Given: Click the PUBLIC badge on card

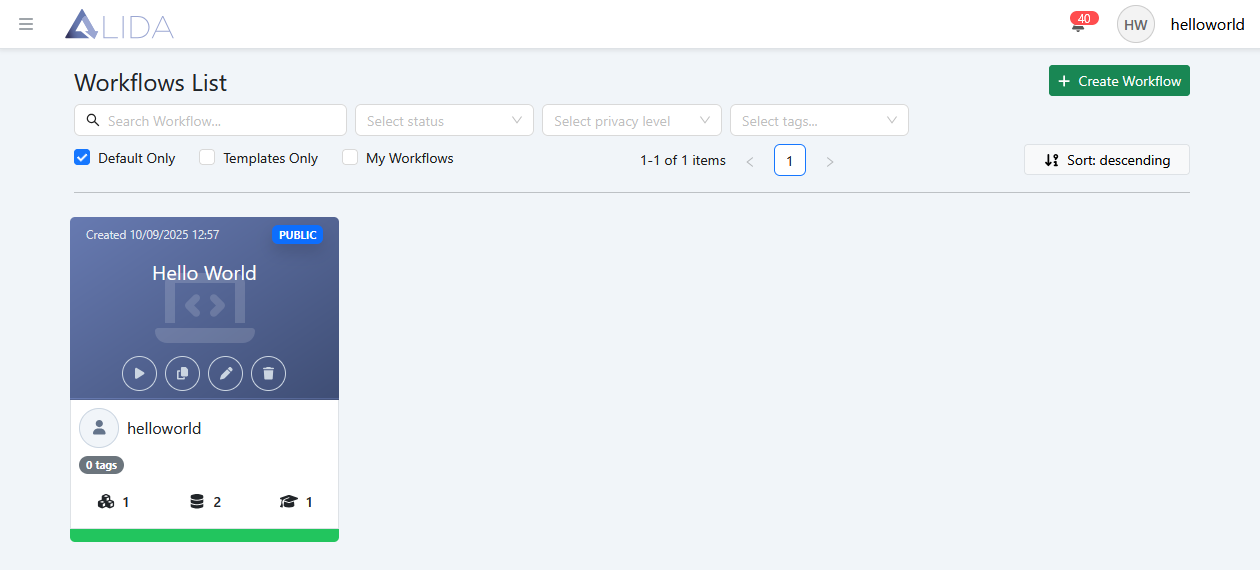Looking at the screenshot, I should point(298,235).
